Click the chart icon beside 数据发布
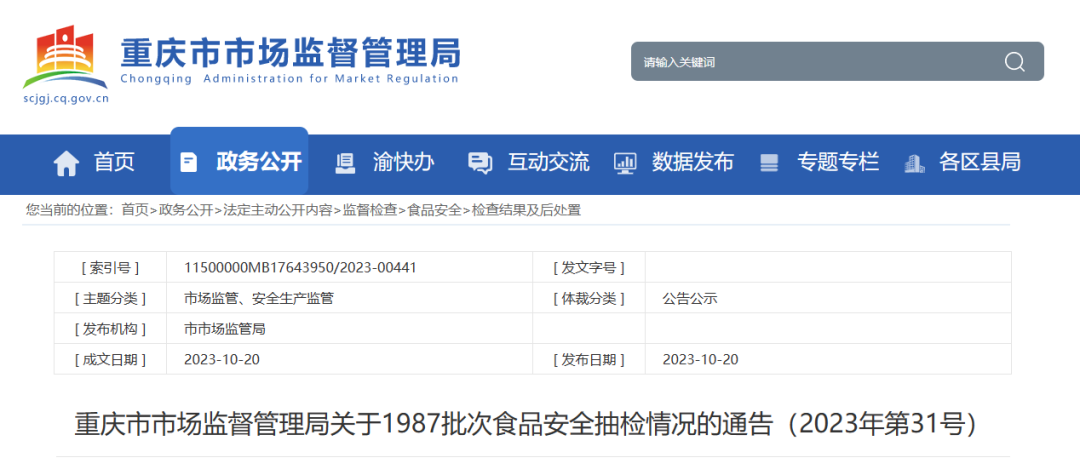This screenshot has height=475, width=1080. [x=625, y=162]
